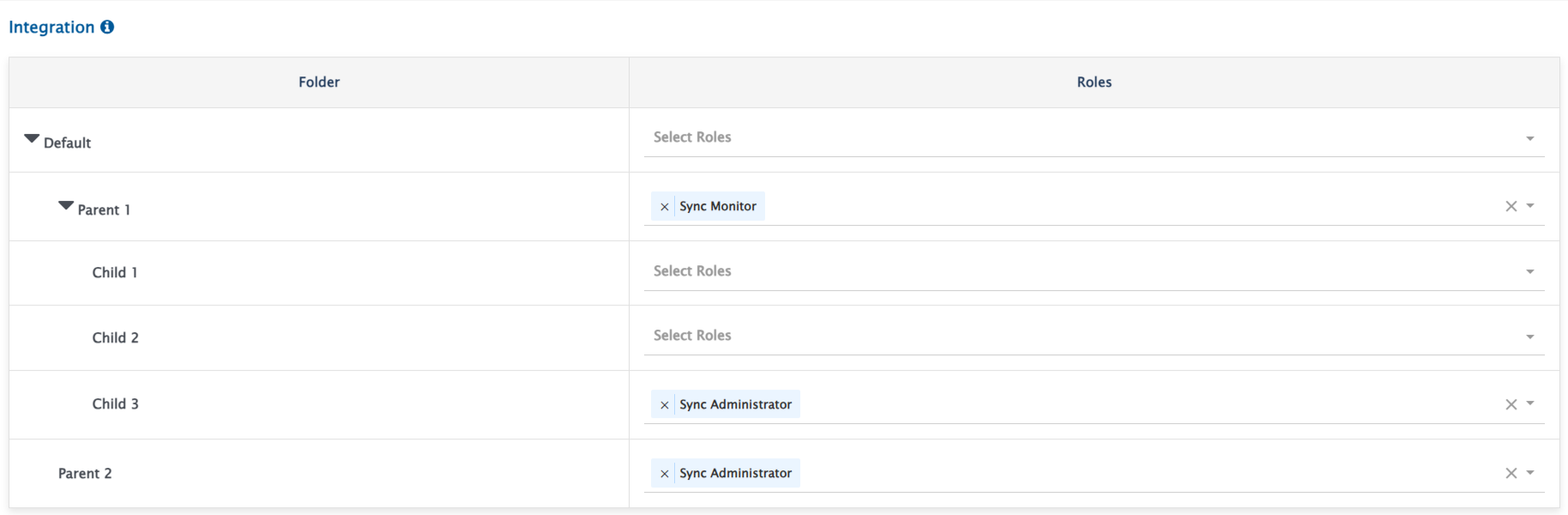This screenshot has width=1568, height=515.
Task: Select the Child 2 folder row
Action: 116,338
